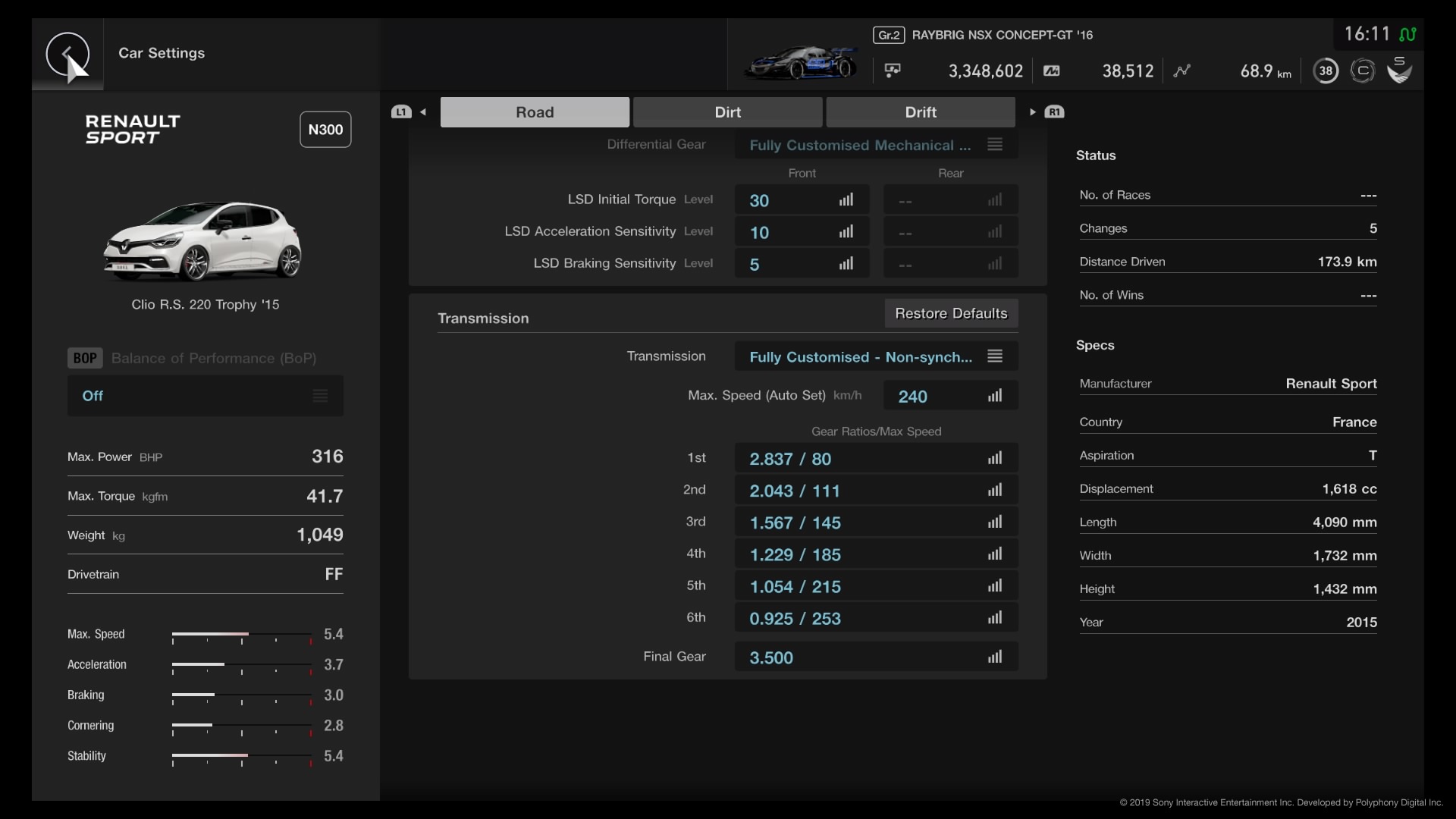
Task: Click the Displacement 1,618 cc value
Action: (x=1350, y=489)
